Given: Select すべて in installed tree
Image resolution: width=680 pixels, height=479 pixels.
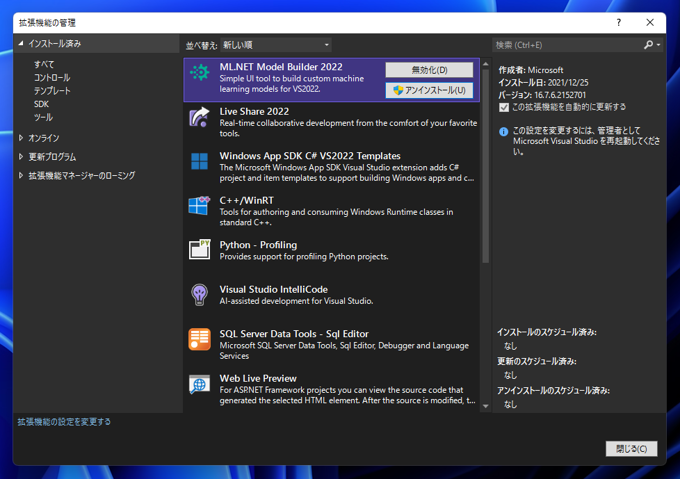Looking at the screenshot, I should click(44, 64).
